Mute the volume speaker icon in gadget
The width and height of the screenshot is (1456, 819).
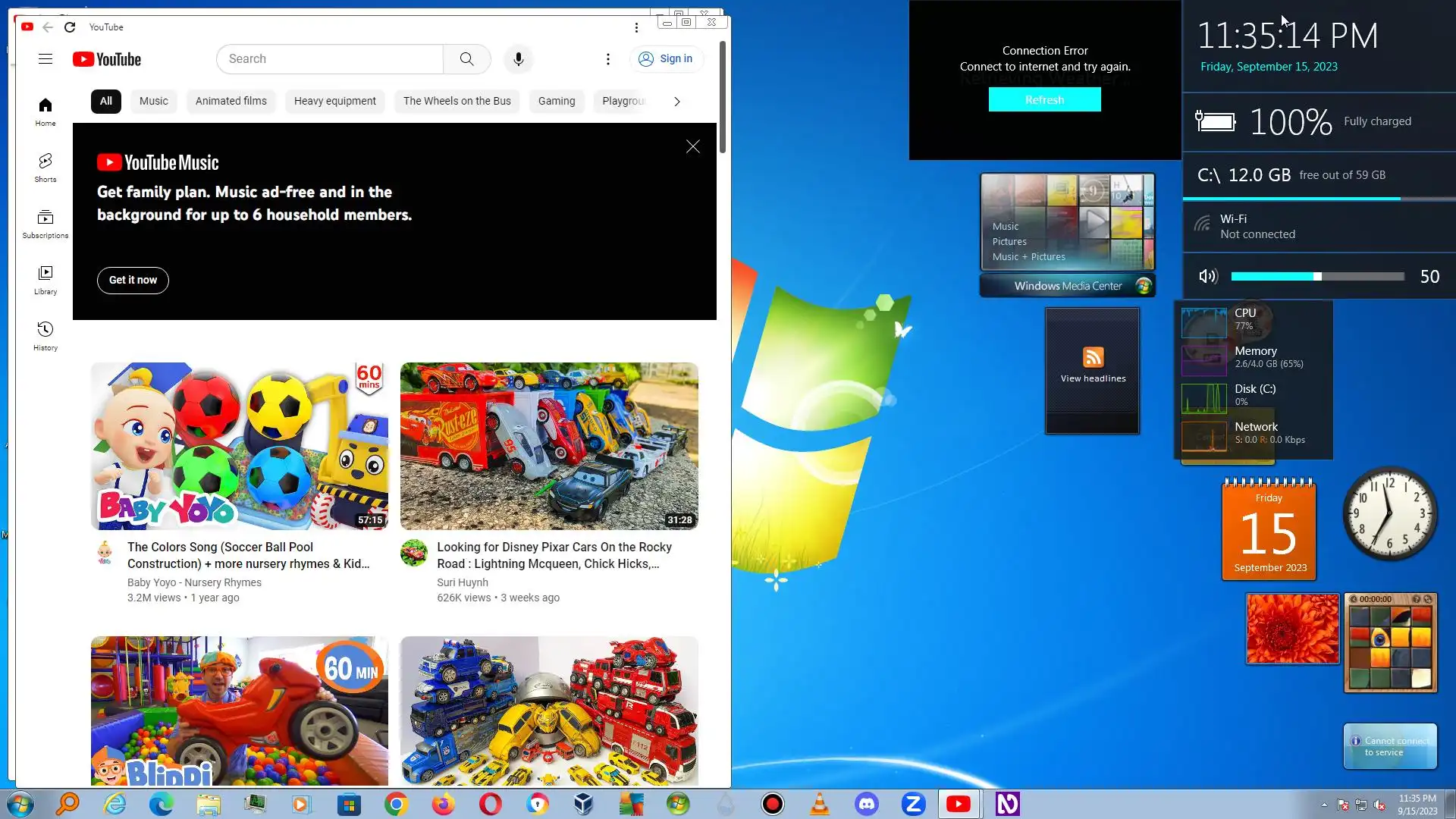click(x=1208, y=277)
